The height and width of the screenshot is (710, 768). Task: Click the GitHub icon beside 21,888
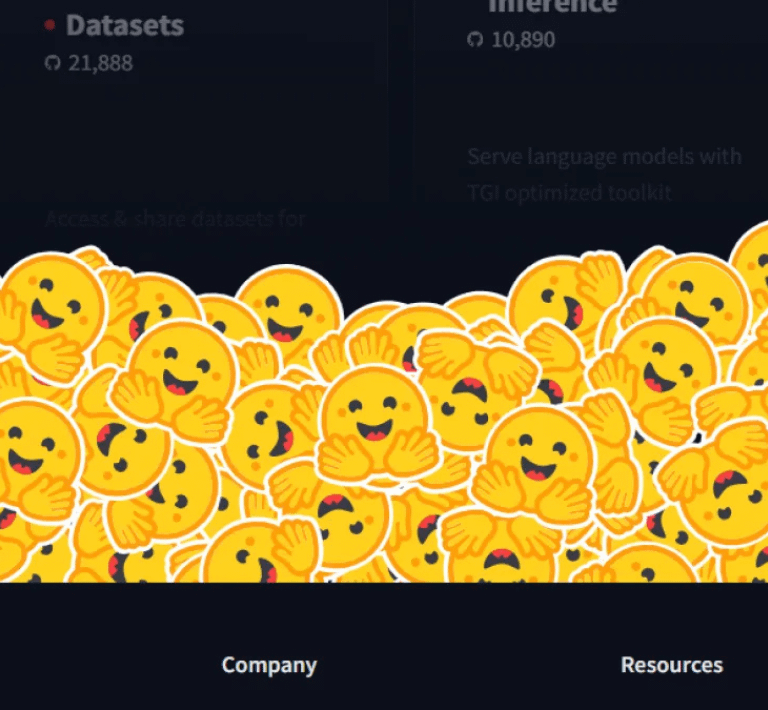(x=52, y=63)
